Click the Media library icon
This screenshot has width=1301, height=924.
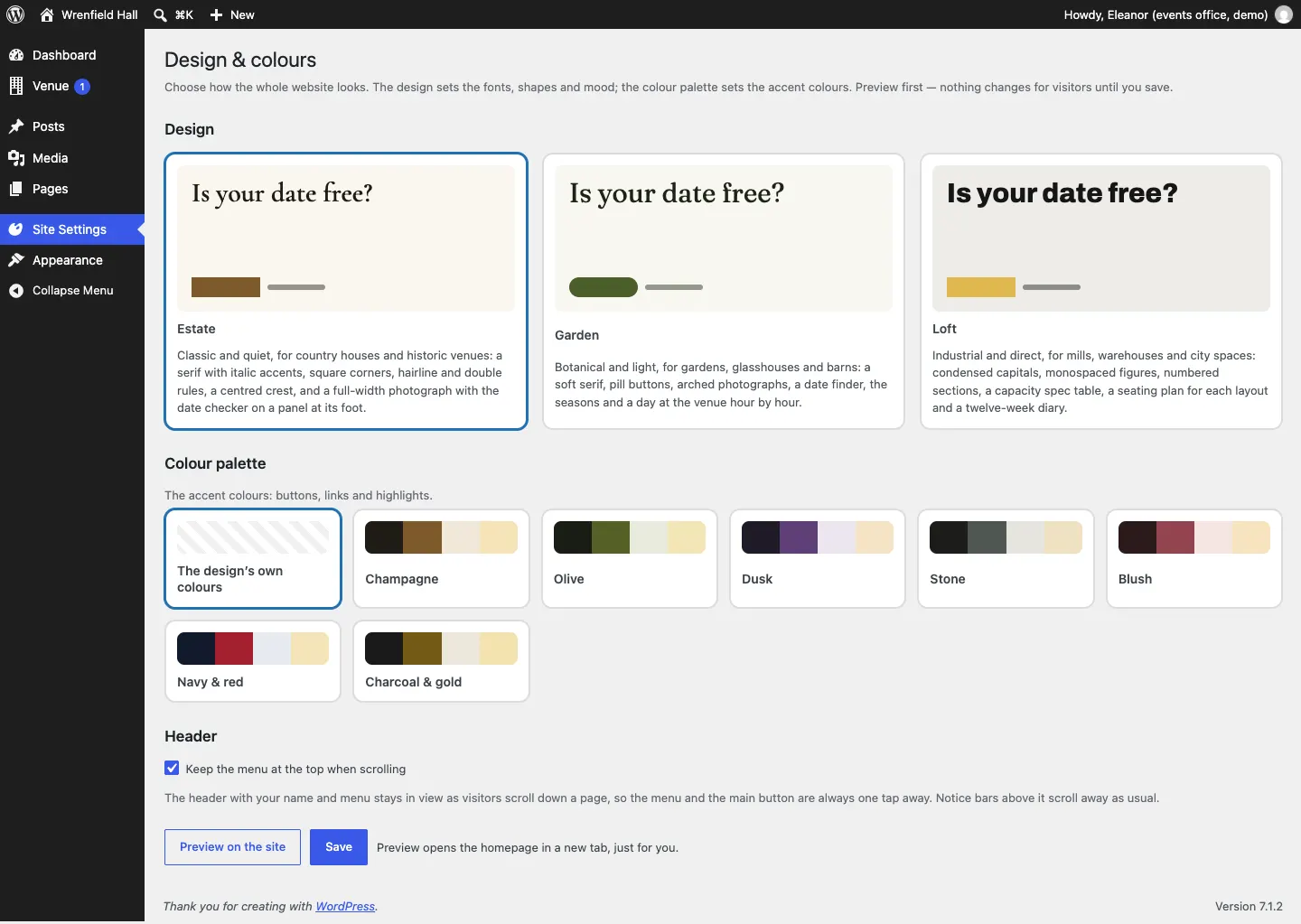click(x=16, y=158)
